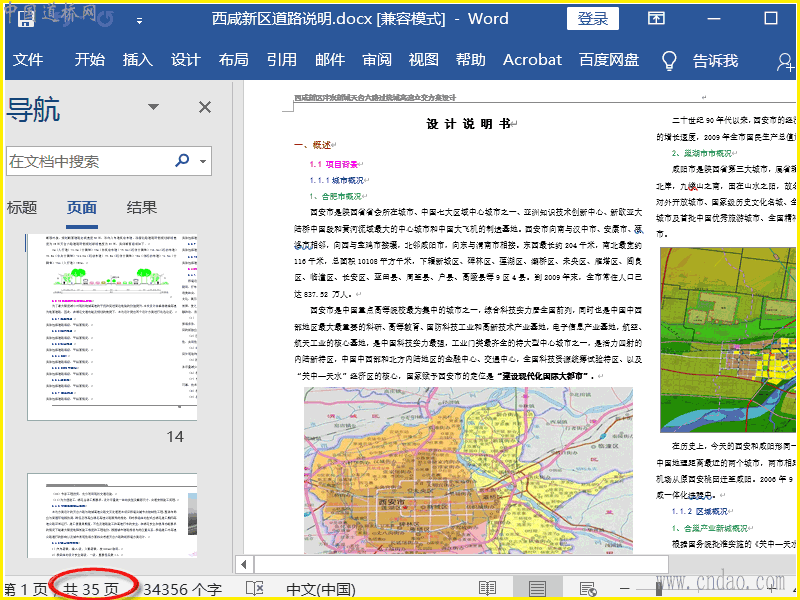Viewport: 800px width, 600px height.
Task: Click the search magnifier icon in navigation pane
Action: [183, 161]
